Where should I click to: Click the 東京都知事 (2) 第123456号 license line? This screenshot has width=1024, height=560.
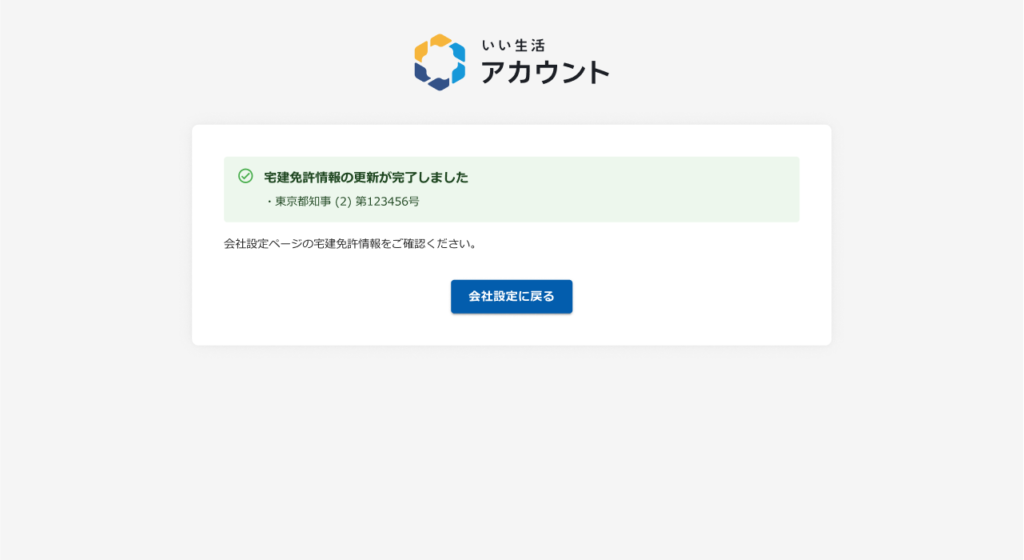tap(344, 202)
